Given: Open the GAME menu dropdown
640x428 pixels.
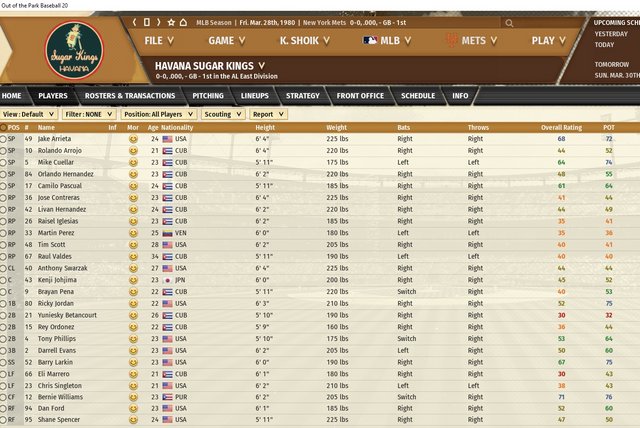Looking at the screenshot, I should [x=227, y=40].
